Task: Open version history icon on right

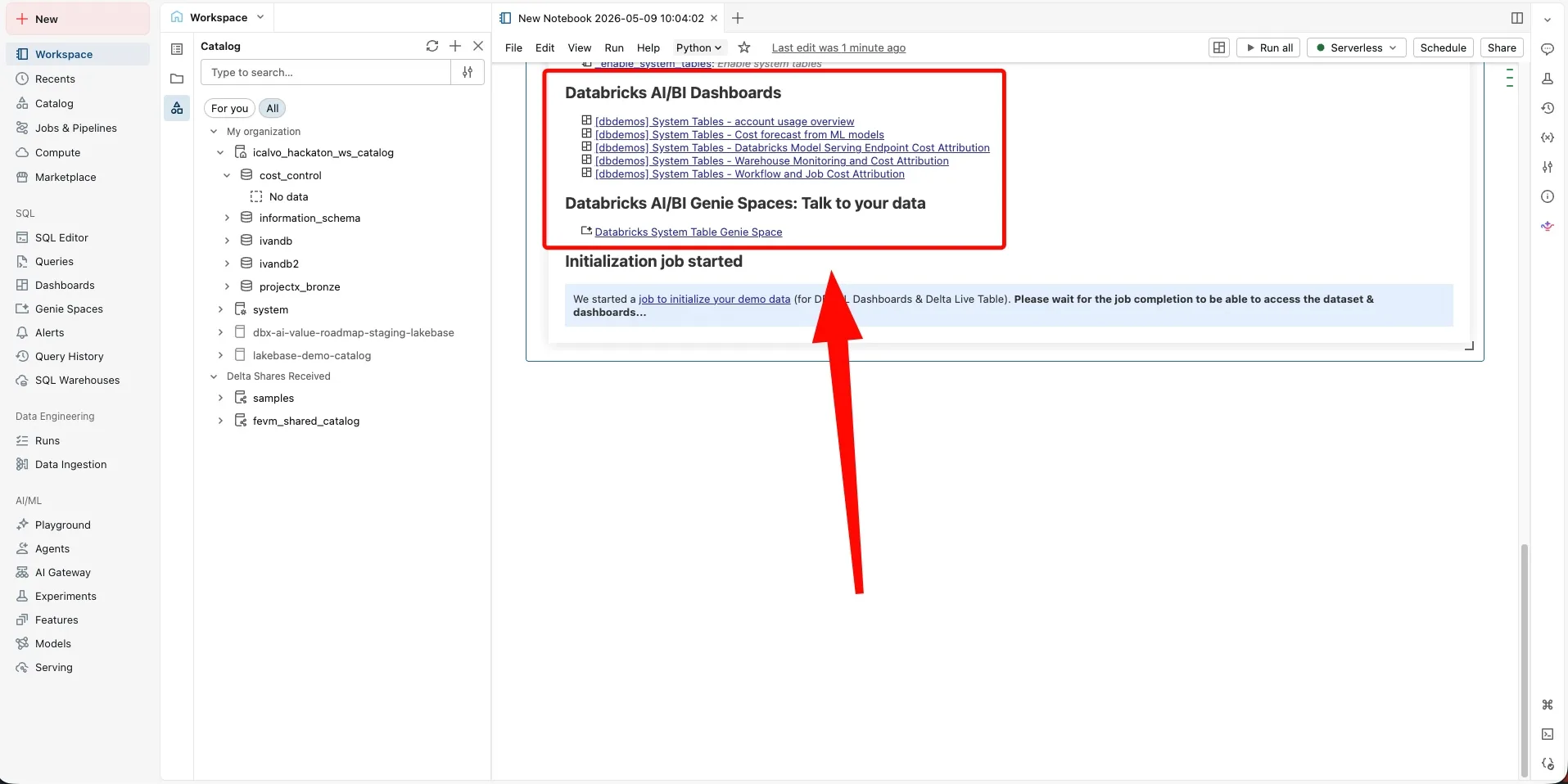Action: (1548, 108)
